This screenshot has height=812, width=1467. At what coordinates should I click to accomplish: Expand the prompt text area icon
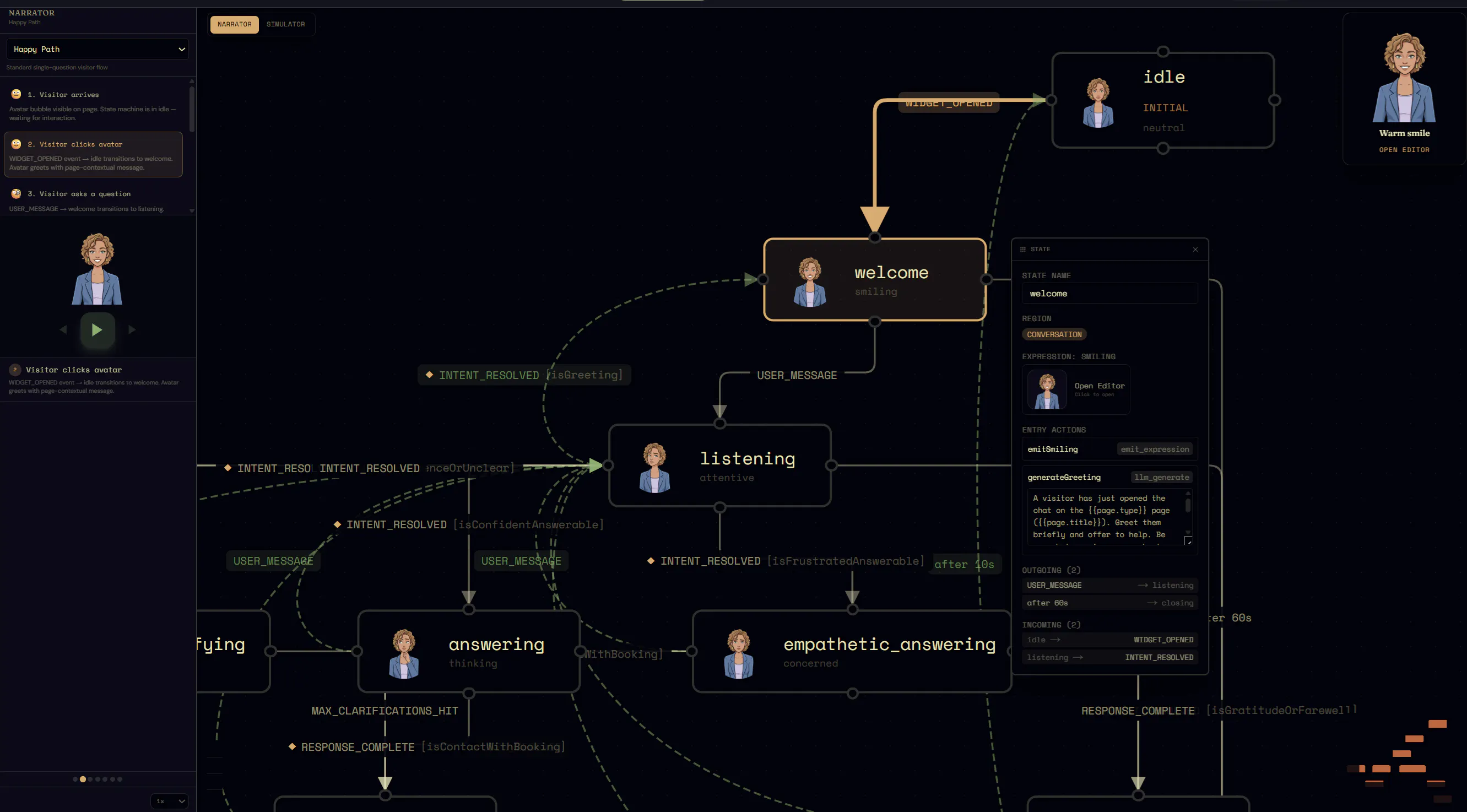tap(1188, 541)
